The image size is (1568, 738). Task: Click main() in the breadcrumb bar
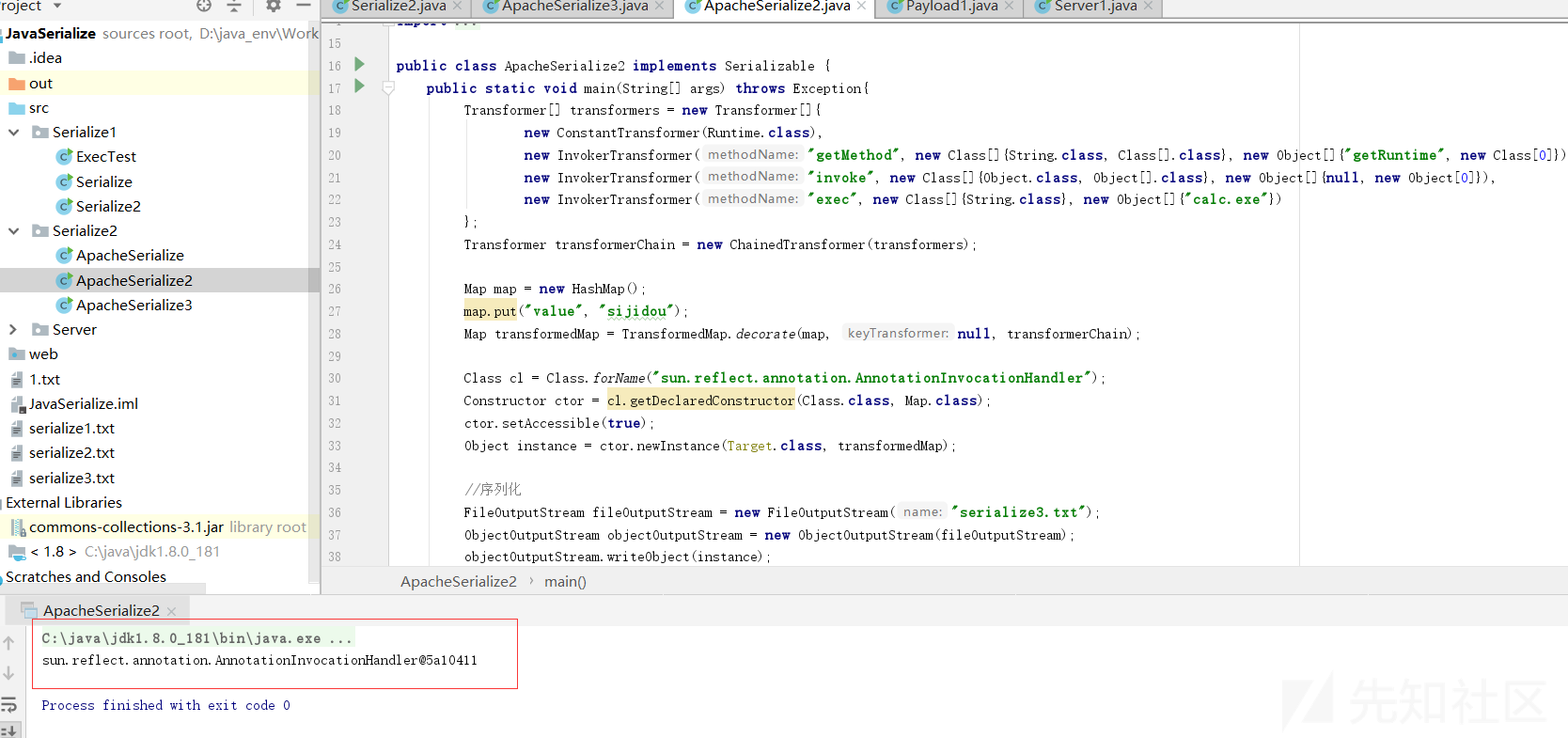click(565, 582)
